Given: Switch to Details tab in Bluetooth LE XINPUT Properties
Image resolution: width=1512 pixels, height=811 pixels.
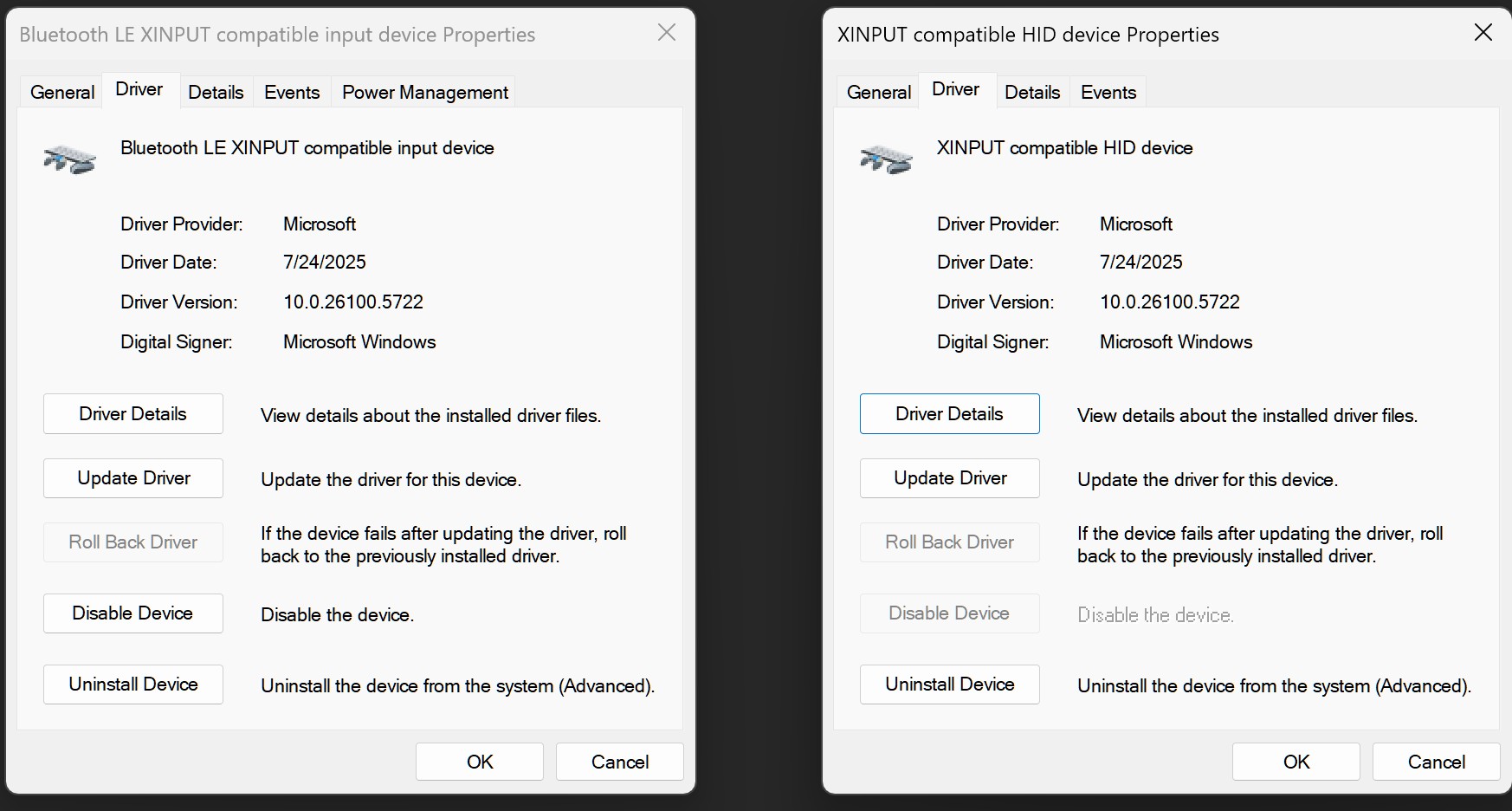Looking at the screenshot, I should pos(216,92).
